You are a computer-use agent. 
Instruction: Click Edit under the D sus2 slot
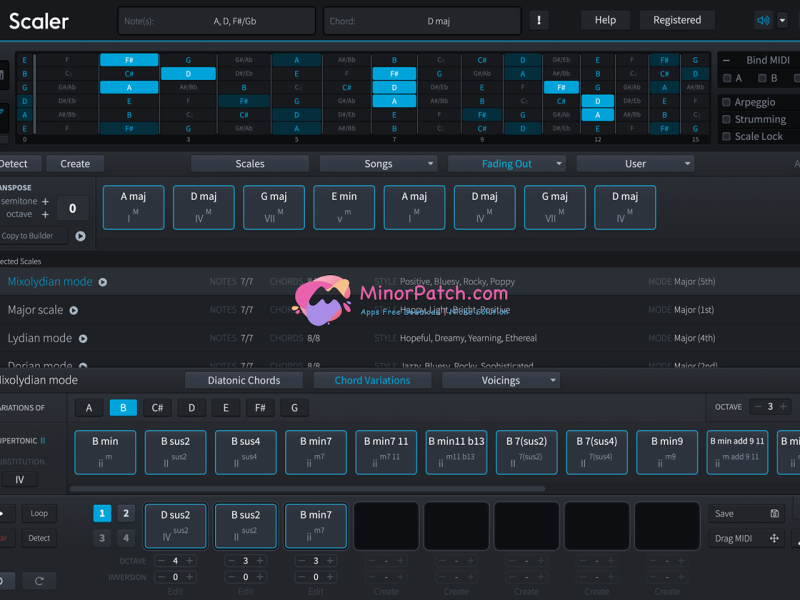coord(176,592)
